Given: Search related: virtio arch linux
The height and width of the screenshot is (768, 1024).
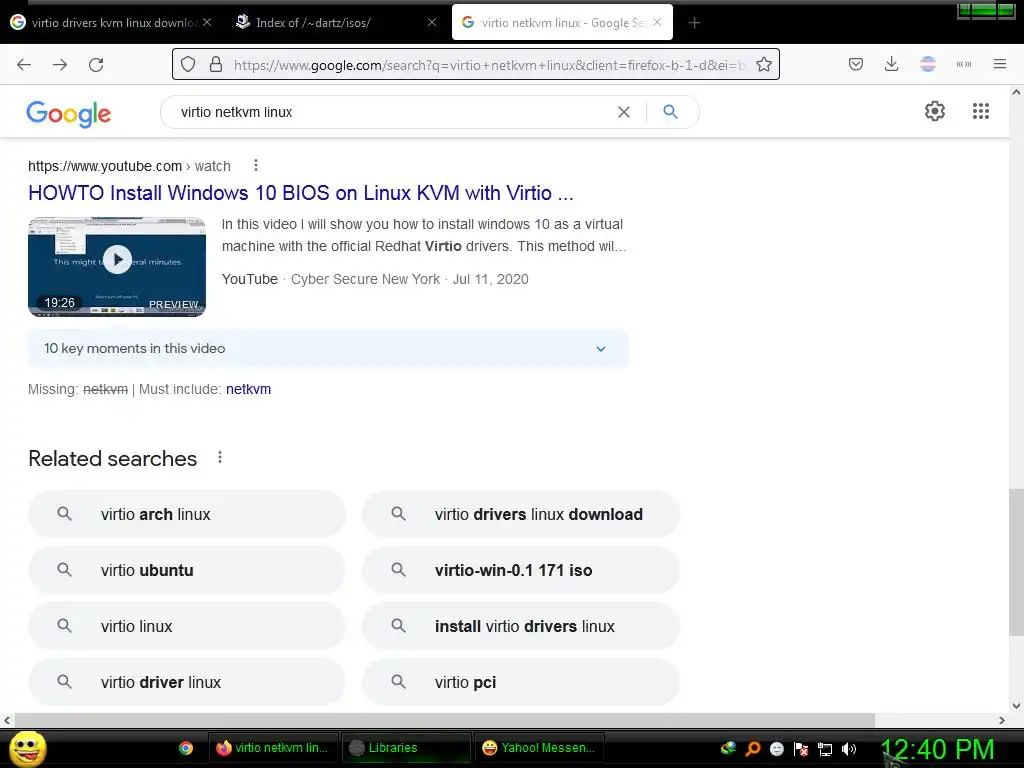Looking at the screenshot, I should pos(187,515).
